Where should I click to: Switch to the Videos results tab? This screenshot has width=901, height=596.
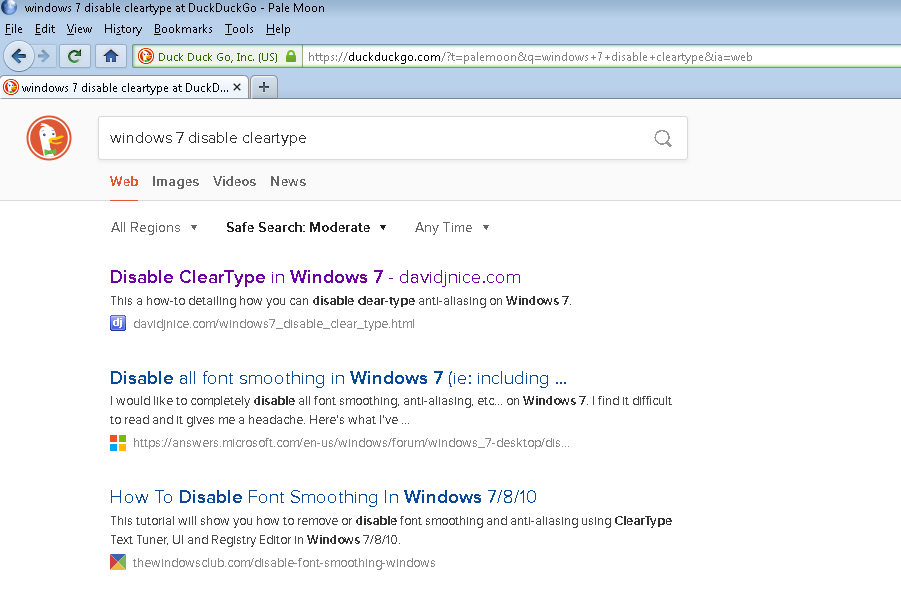234,181
